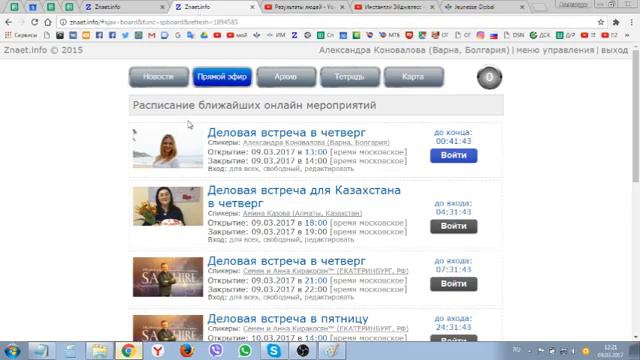
Task: Click редактировать for the Kazakhstan meeting
Action: point(329,240)
